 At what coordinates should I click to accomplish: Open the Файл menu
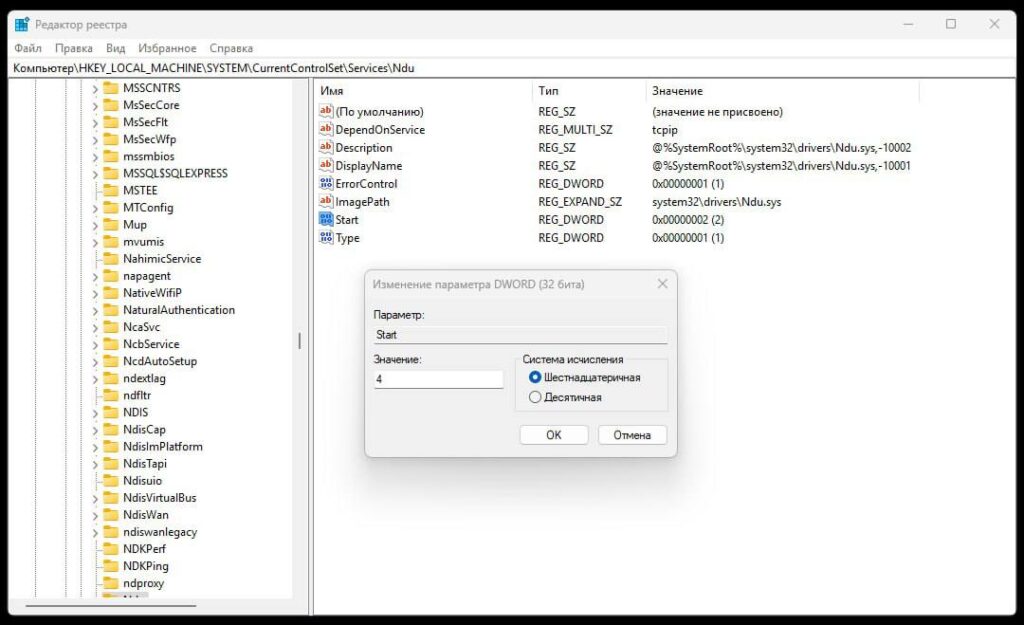point(28,48)
